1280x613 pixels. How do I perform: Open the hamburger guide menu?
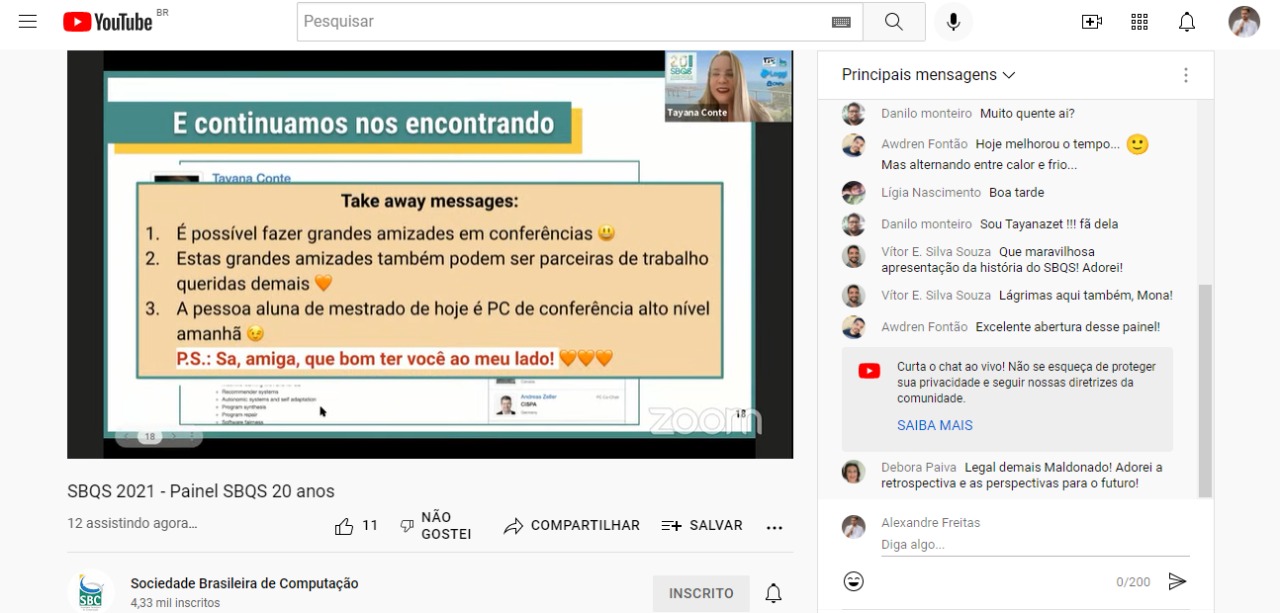[x=28, y=22]
